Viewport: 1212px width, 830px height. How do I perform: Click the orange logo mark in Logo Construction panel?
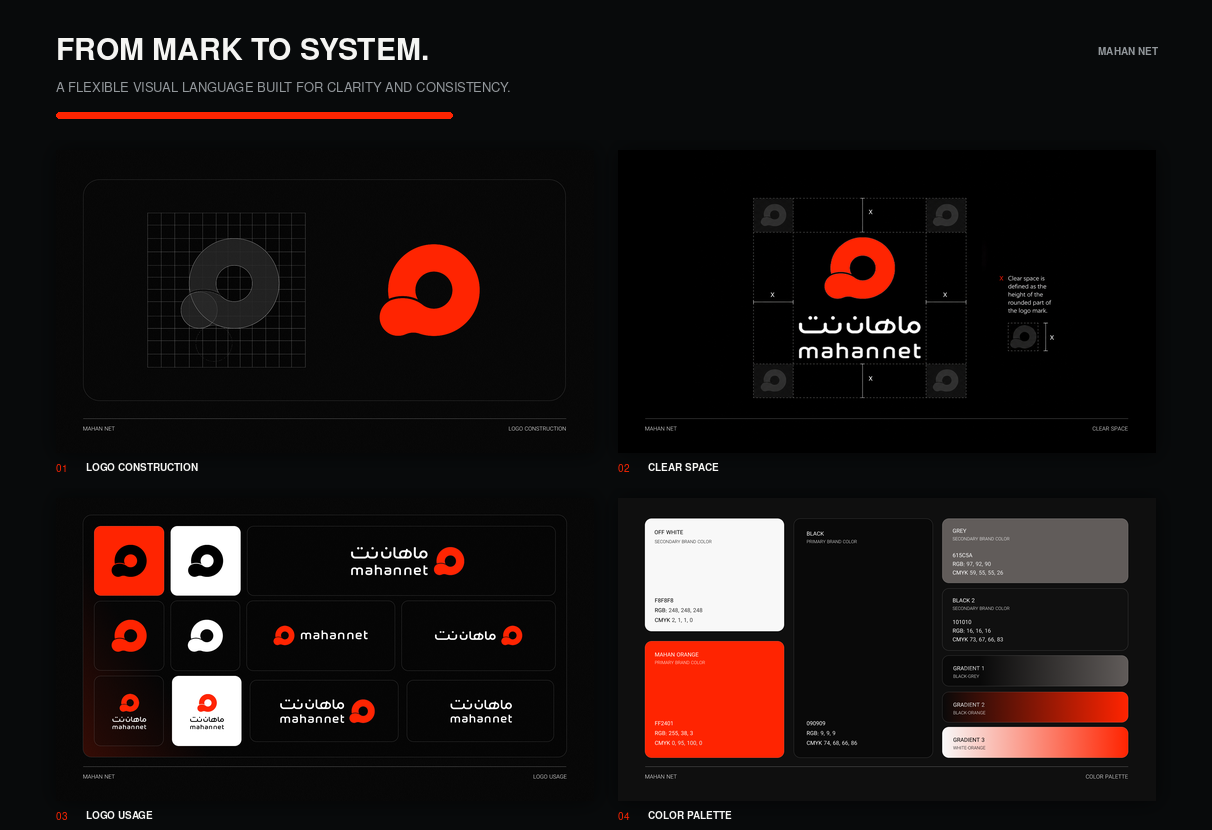point(430,290)
